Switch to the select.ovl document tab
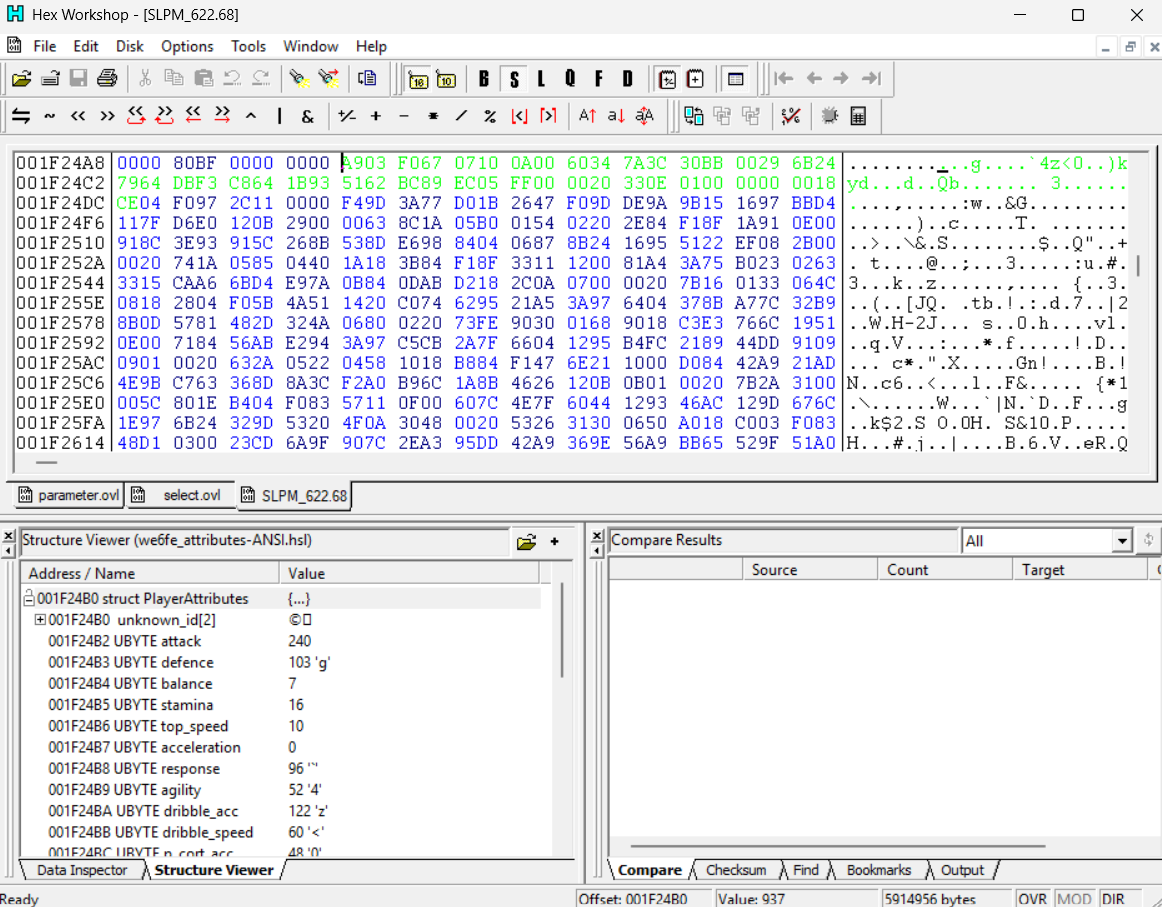 181,495
